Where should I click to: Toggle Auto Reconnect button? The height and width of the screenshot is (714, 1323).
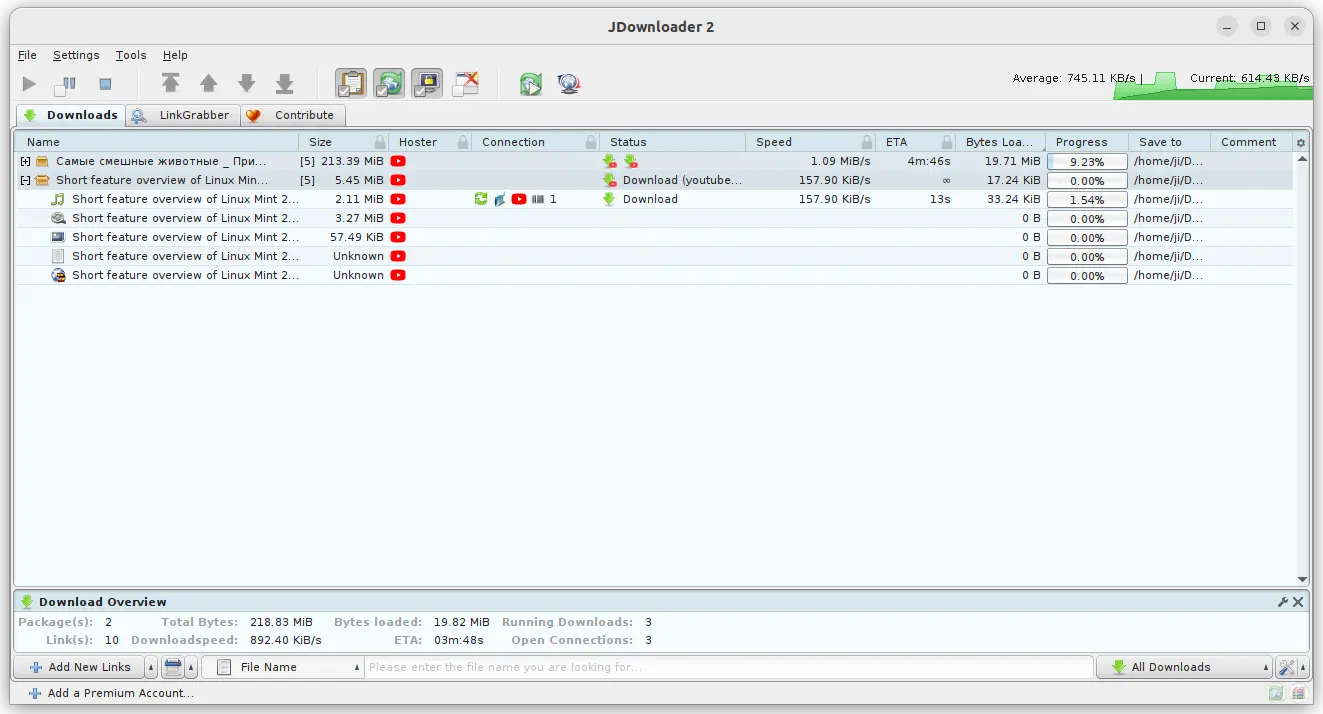click(389, 84)
